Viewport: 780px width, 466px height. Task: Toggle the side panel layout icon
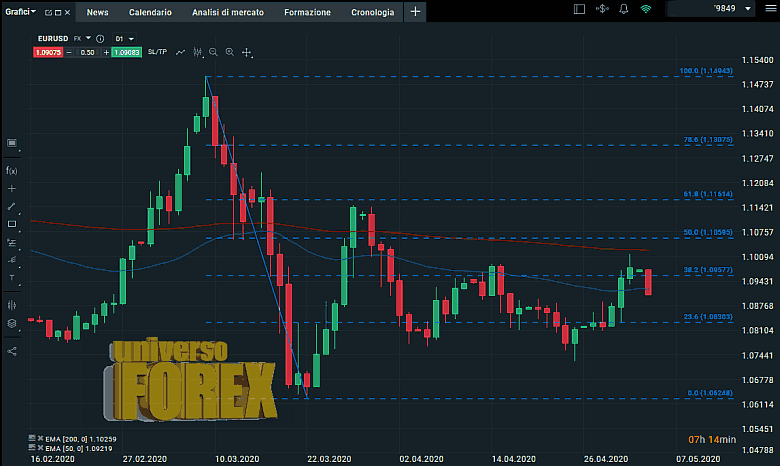[x=581, y=11]
